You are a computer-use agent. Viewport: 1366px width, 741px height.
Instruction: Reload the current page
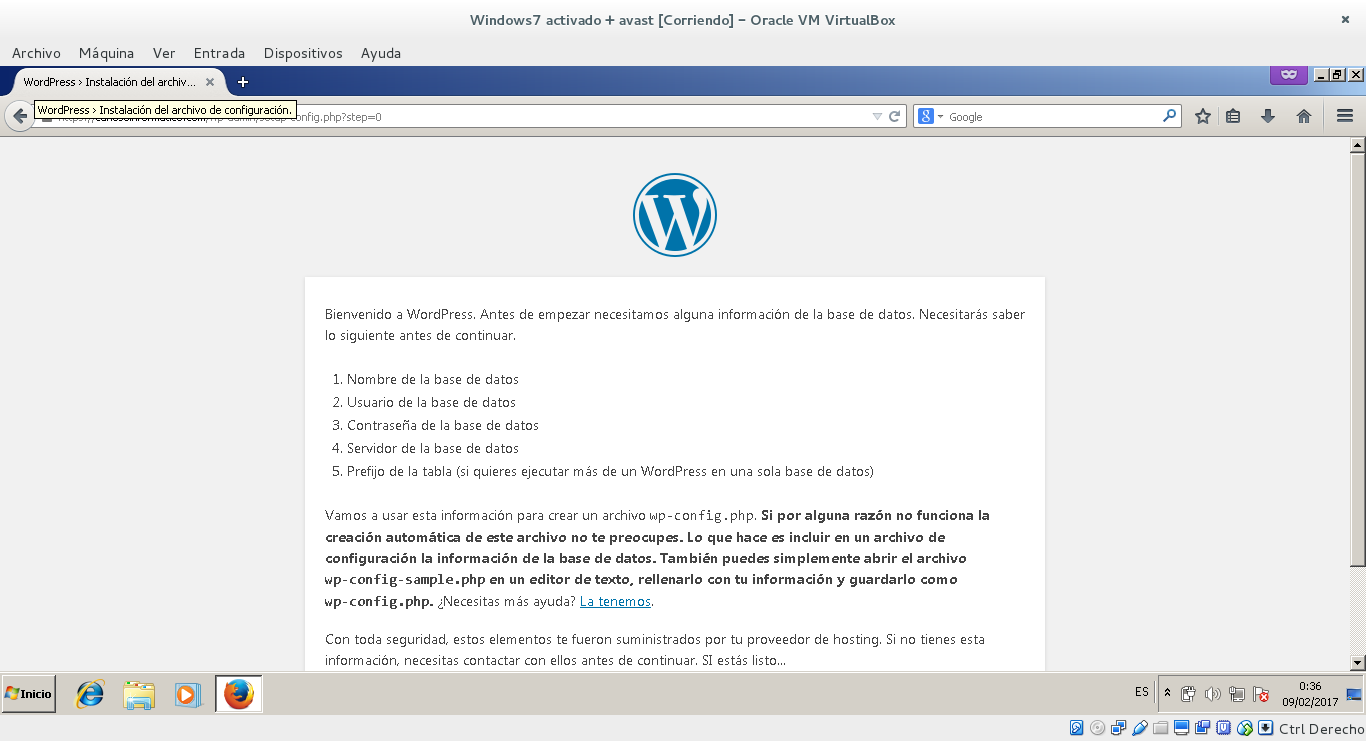pos(895,116)
